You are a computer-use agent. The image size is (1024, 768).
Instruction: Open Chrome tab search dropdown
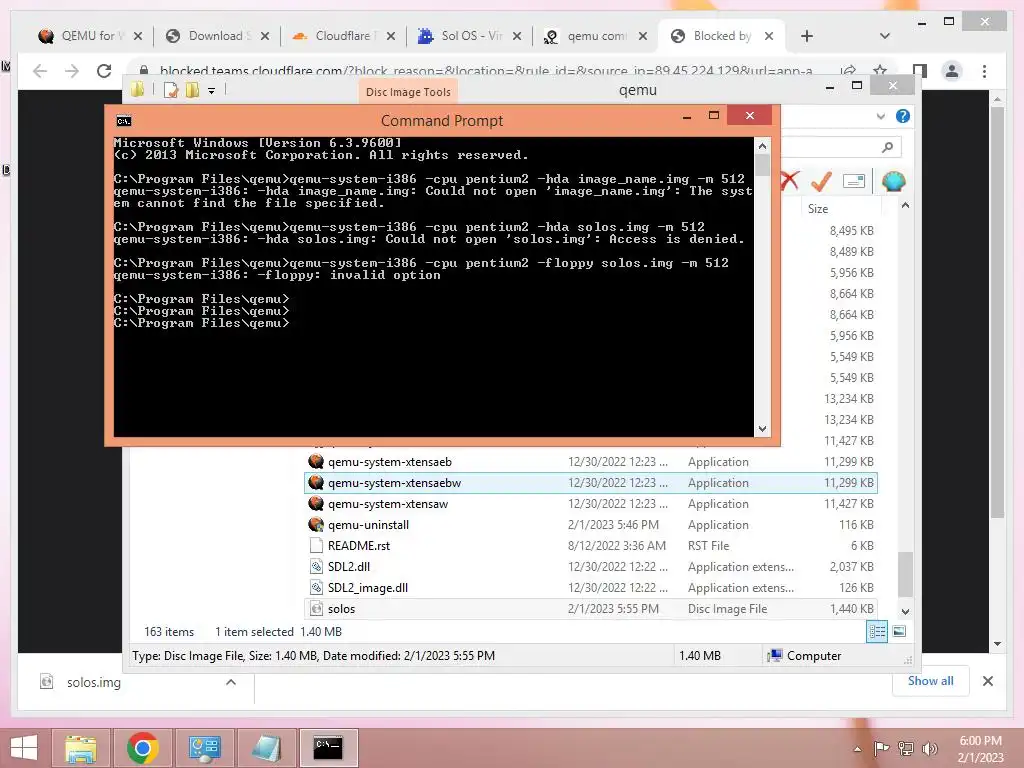click(885, 36)
